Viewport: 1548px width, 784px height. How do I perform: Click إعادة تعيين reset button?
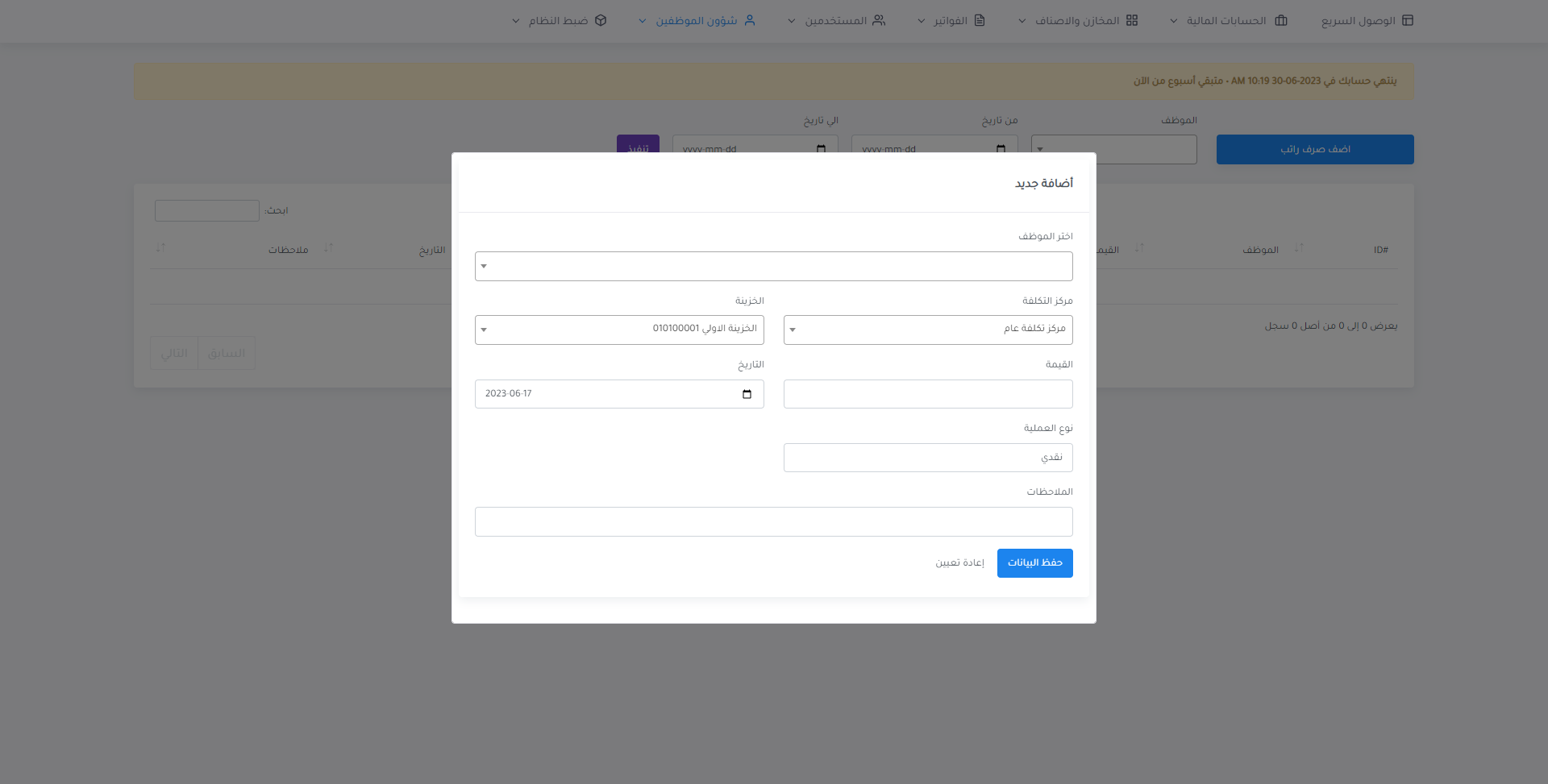tap(959, 562)
